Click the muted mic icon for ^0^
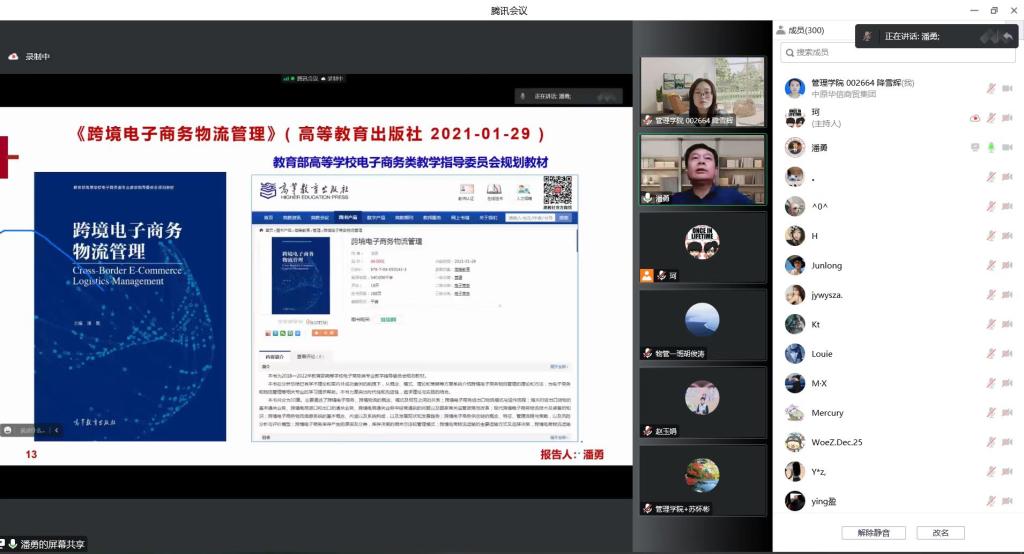Screen dimensions: 1024x554 pos(991,206)
